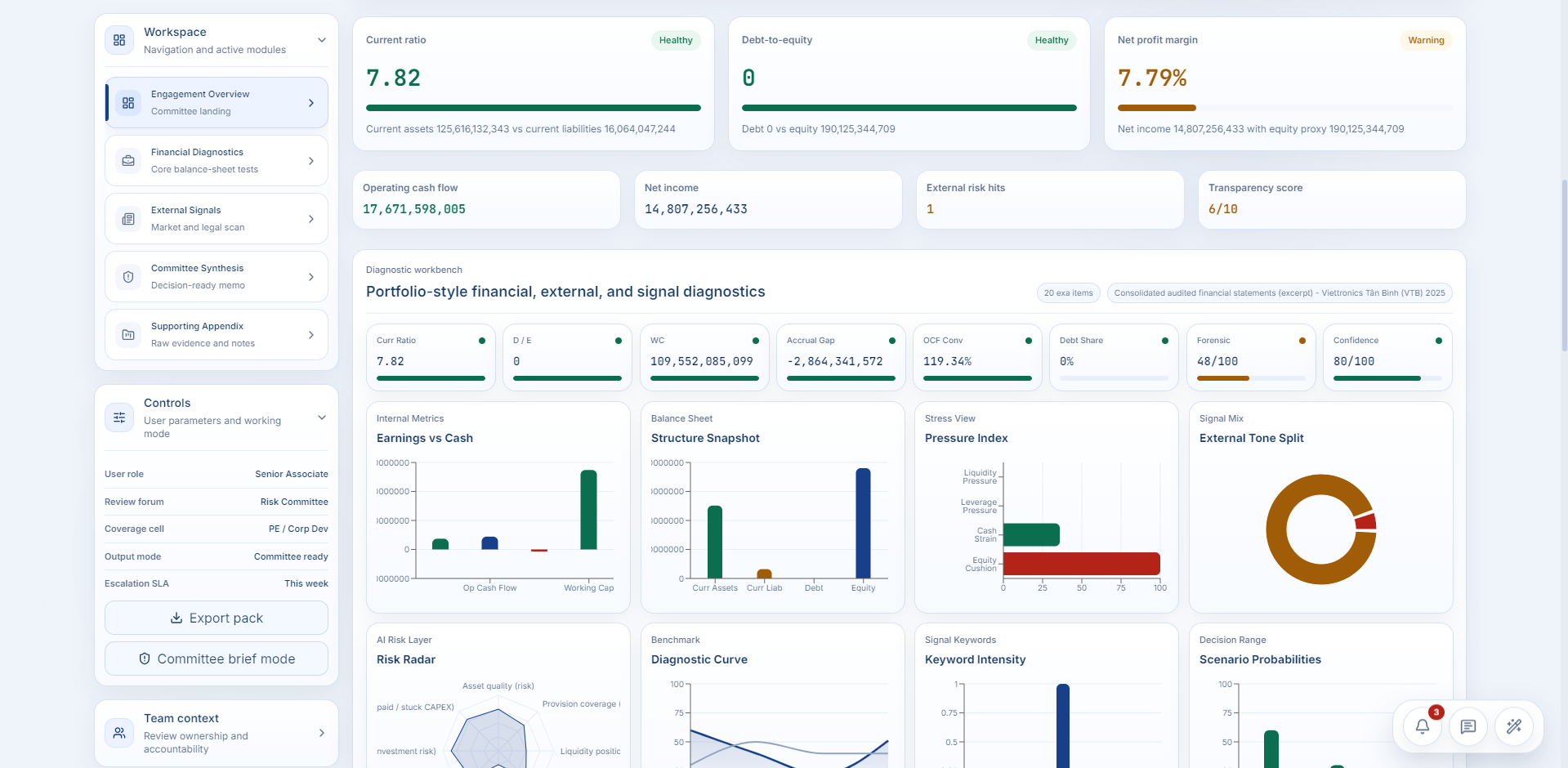1568x768 pixels.
Task: Click the Working Cap green bar
Action: (x=588, y=510)
